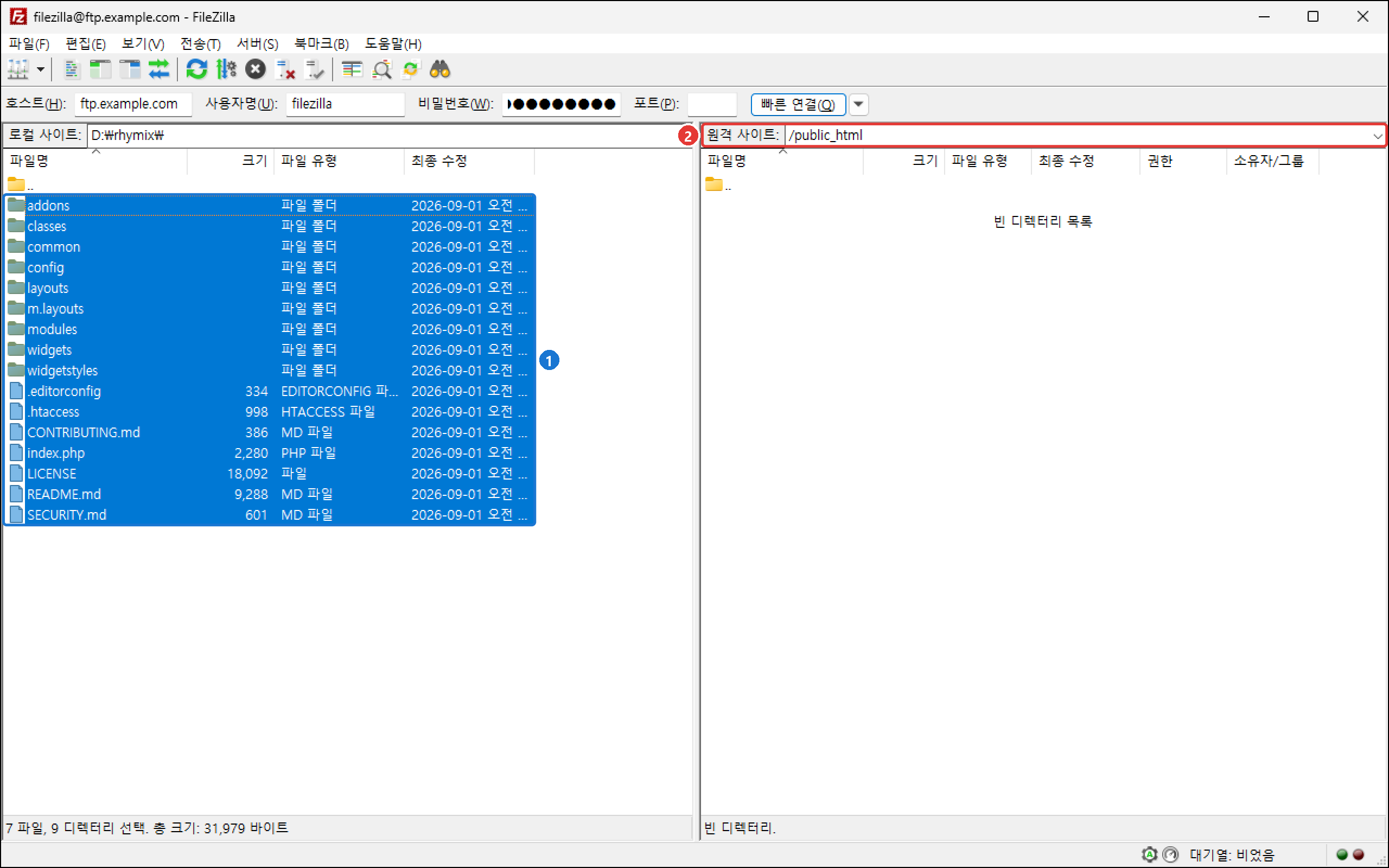Select the .editorconfig file

pyautogui.click(x=270, y=392)
